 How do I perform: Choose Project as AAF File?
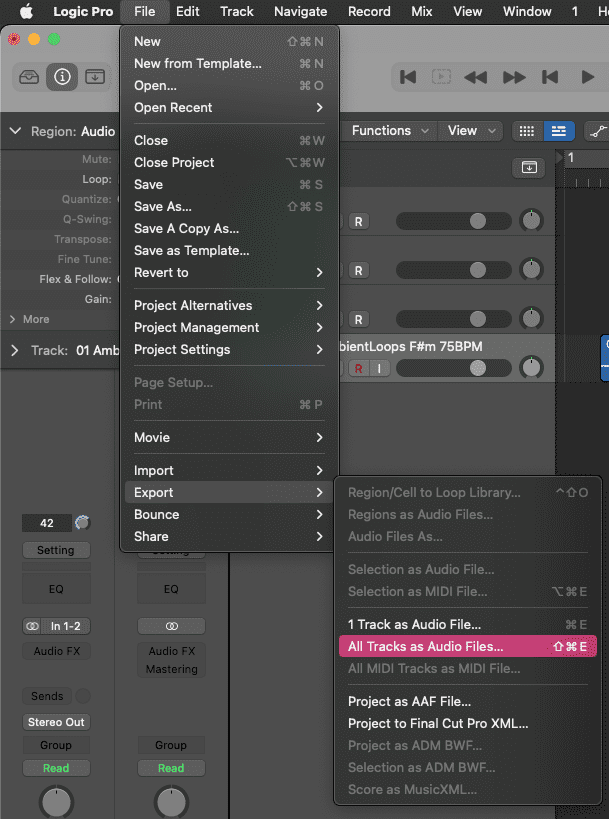tap(467, 701)
